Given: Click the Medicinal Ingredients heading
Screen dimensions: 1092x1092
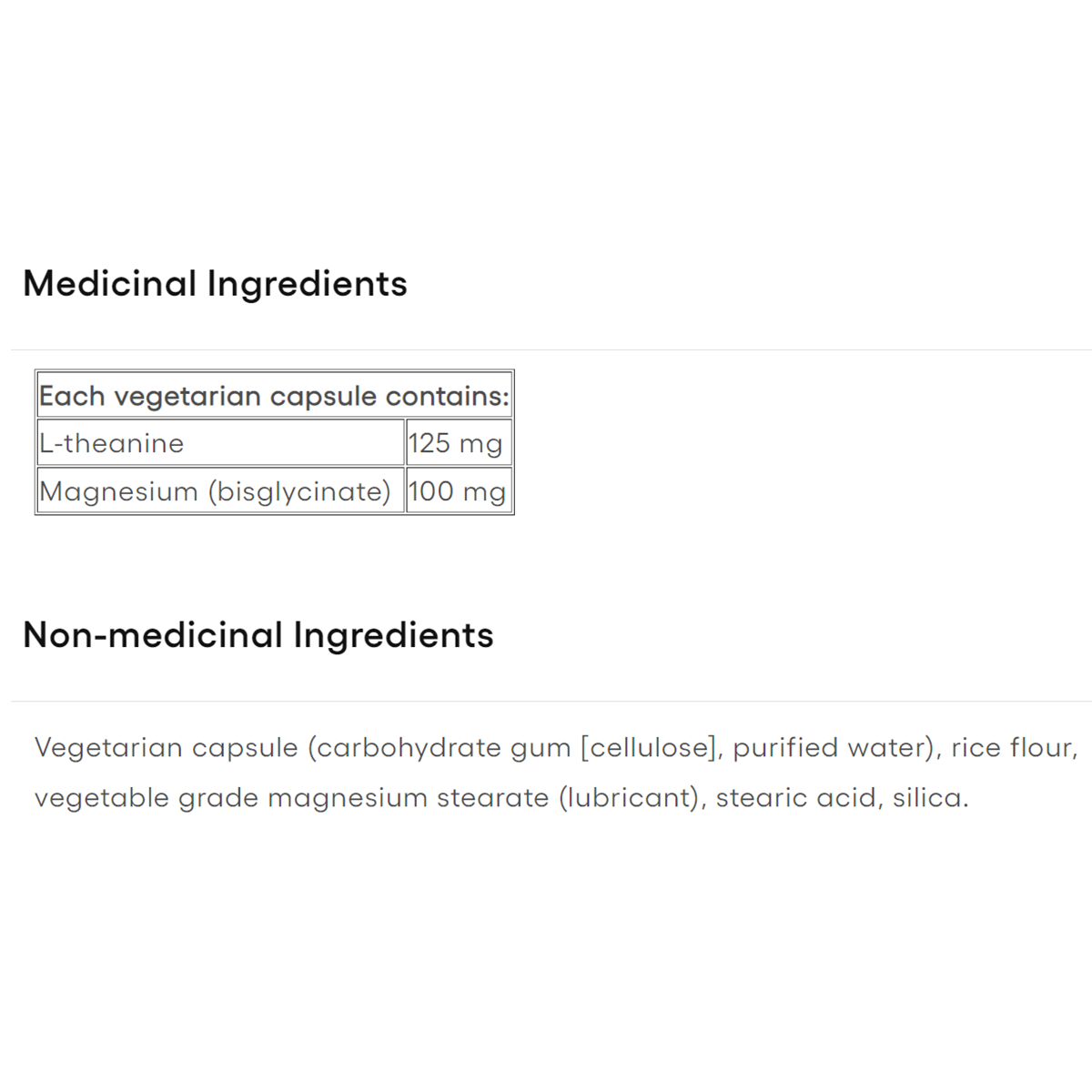Looking at the screenshot, I should [215, 284].
